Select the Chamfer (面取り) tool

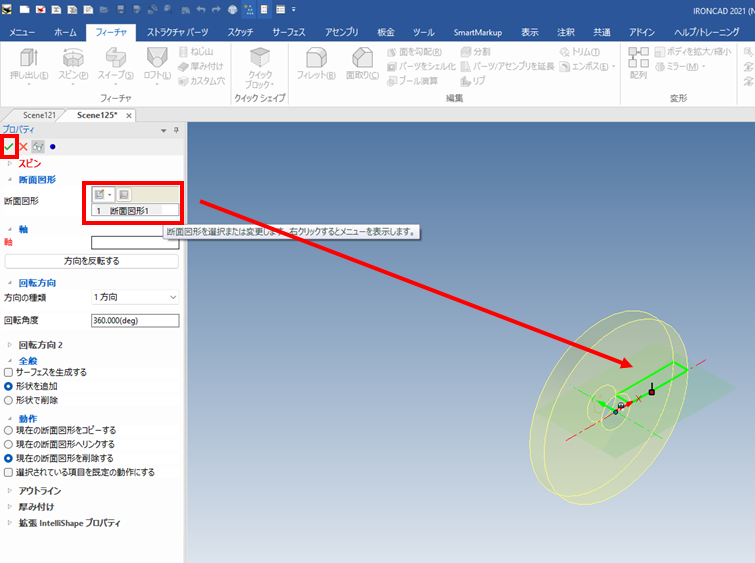click(361, 63)
